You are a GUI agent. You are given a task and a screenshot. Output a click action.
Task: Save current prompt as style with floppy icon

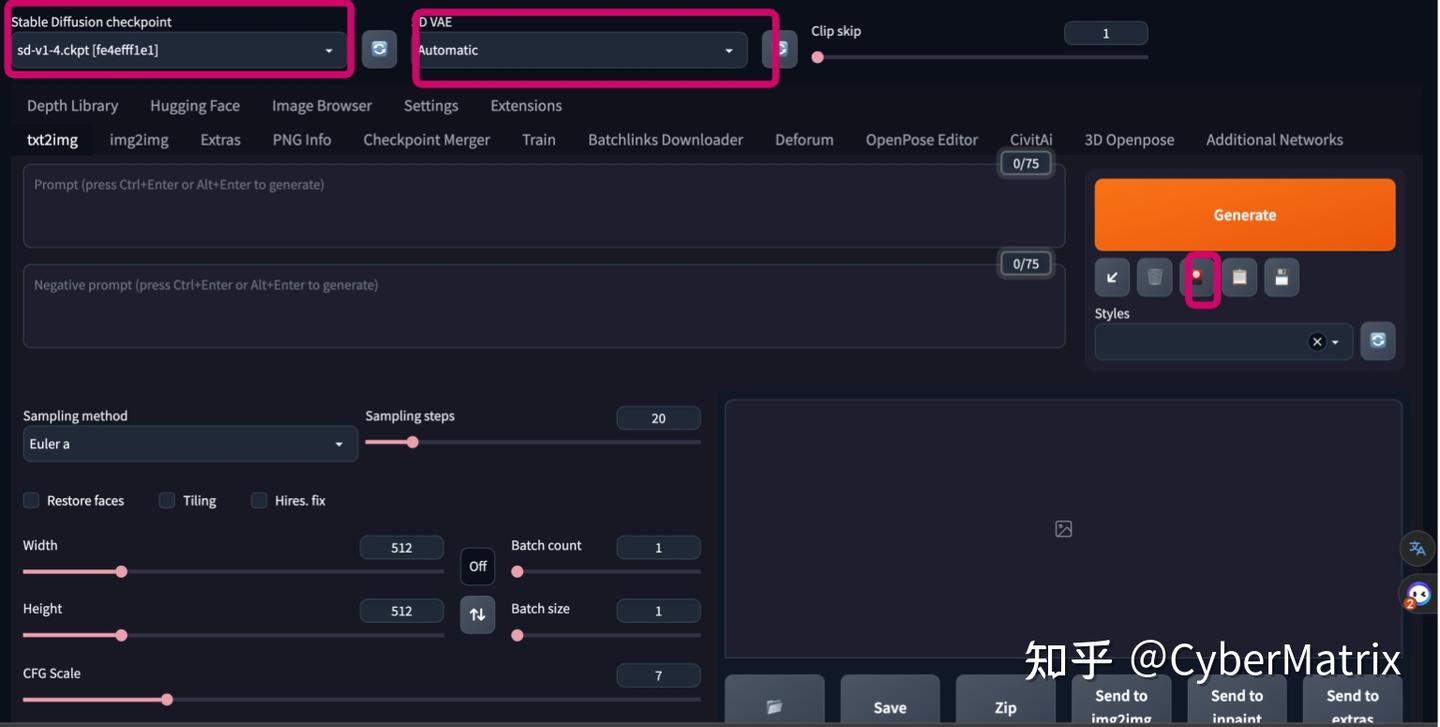pos(1281,277)
